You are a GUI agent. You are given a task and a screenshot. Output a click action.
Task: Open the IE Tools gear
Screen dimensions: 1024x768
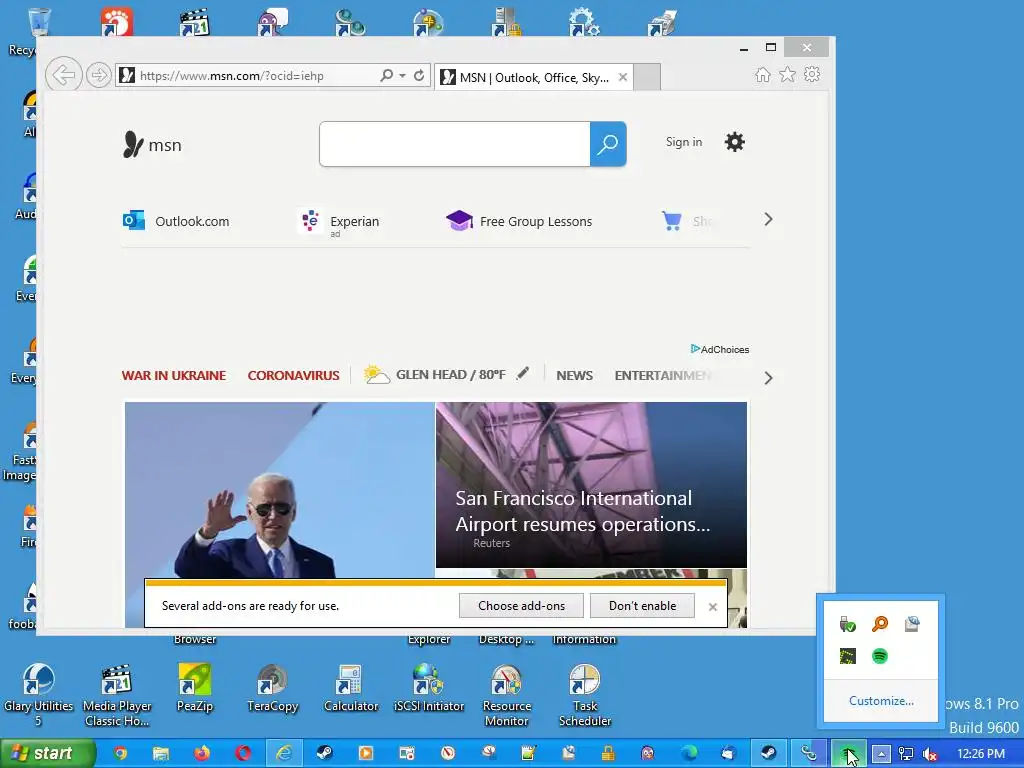tap(812, 74)
